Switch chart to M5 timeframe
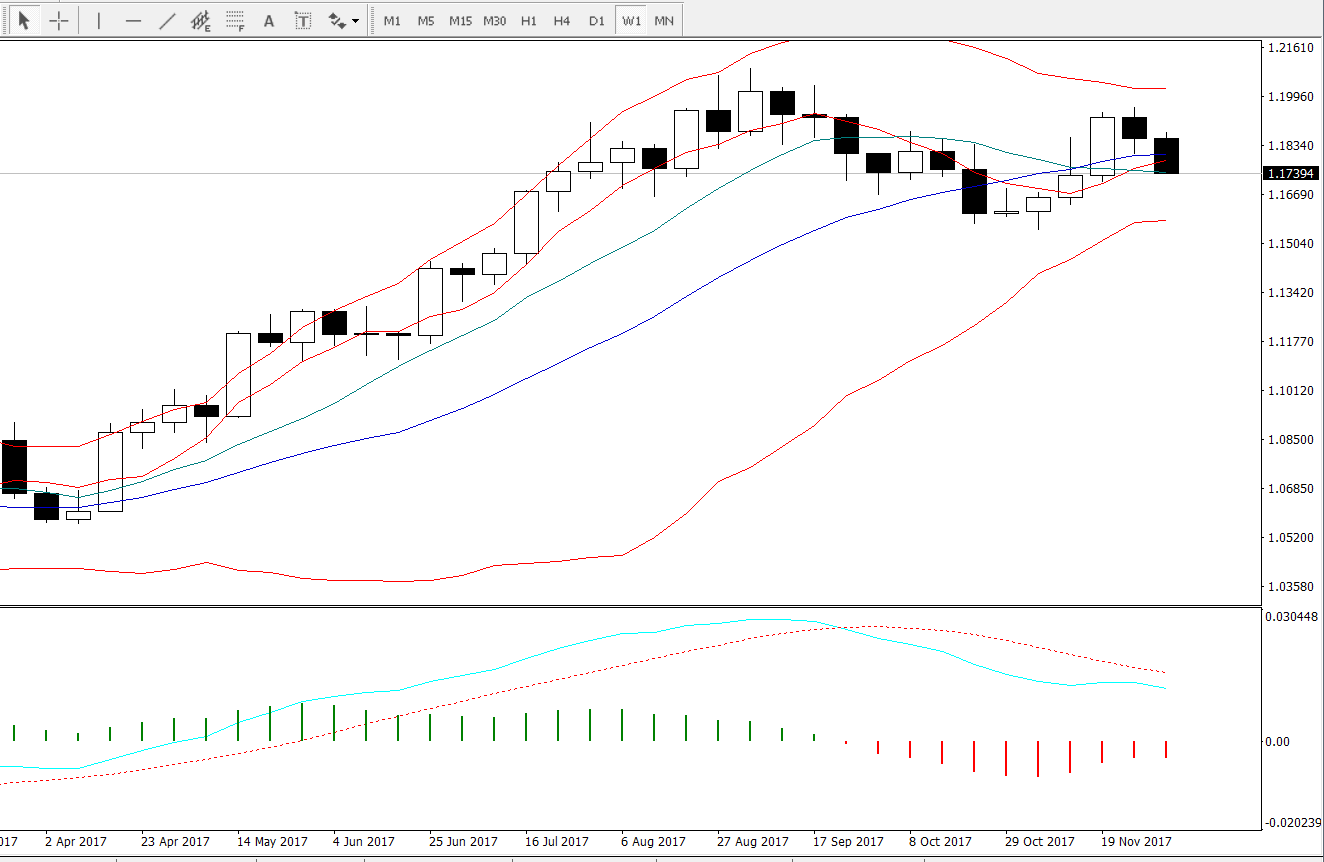 426,20
